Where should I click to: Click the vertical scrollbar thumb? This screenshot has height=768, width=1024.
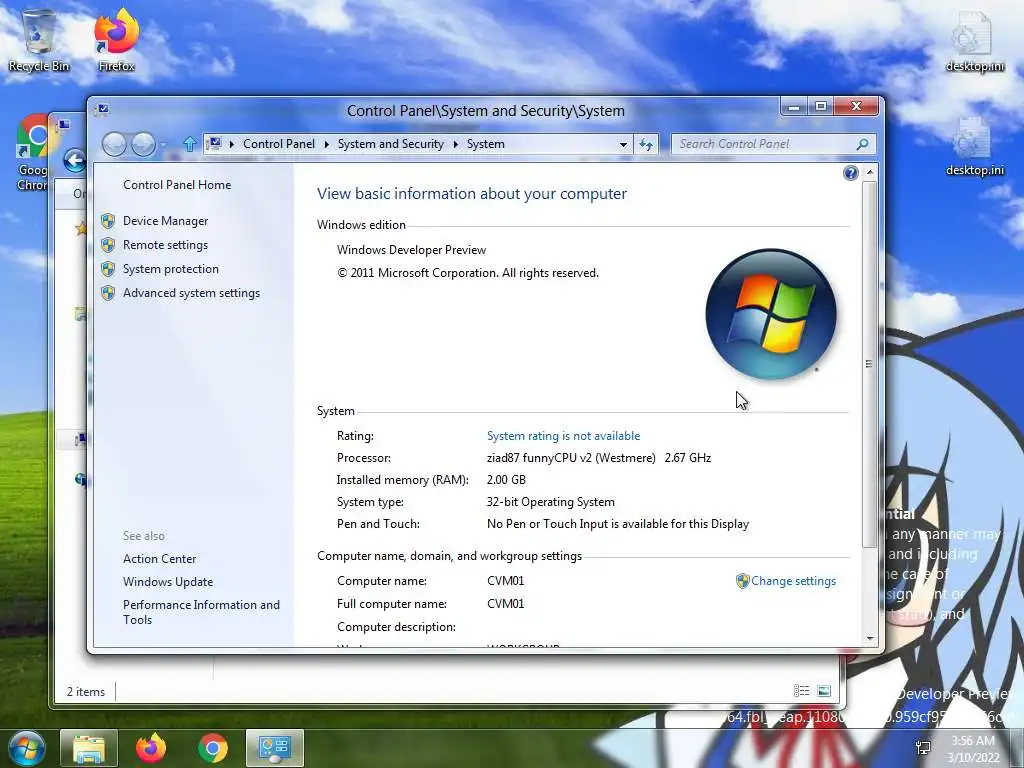coord(869,364)
